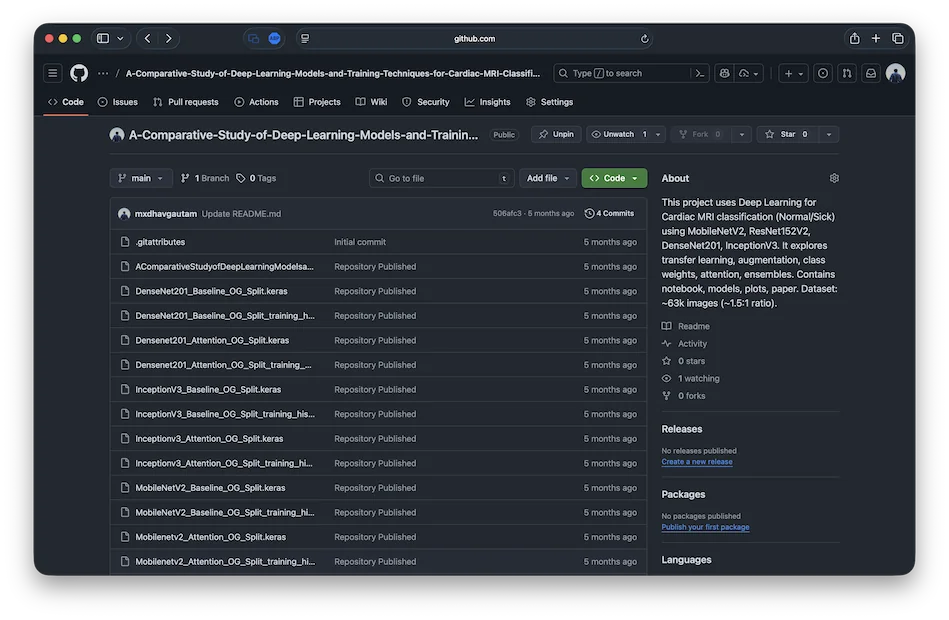This screenshot has height=620, width=949.
Task: Open the GitHub homepage via Octocat logo
Action: tap(79, 73)
